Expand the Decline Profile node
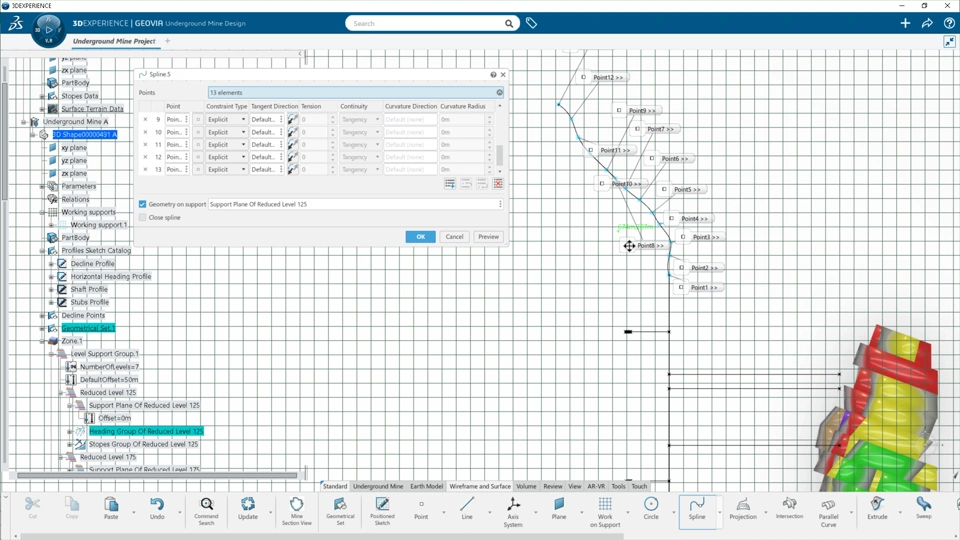The width and height of the screenshot is (960, 540). 51,264
